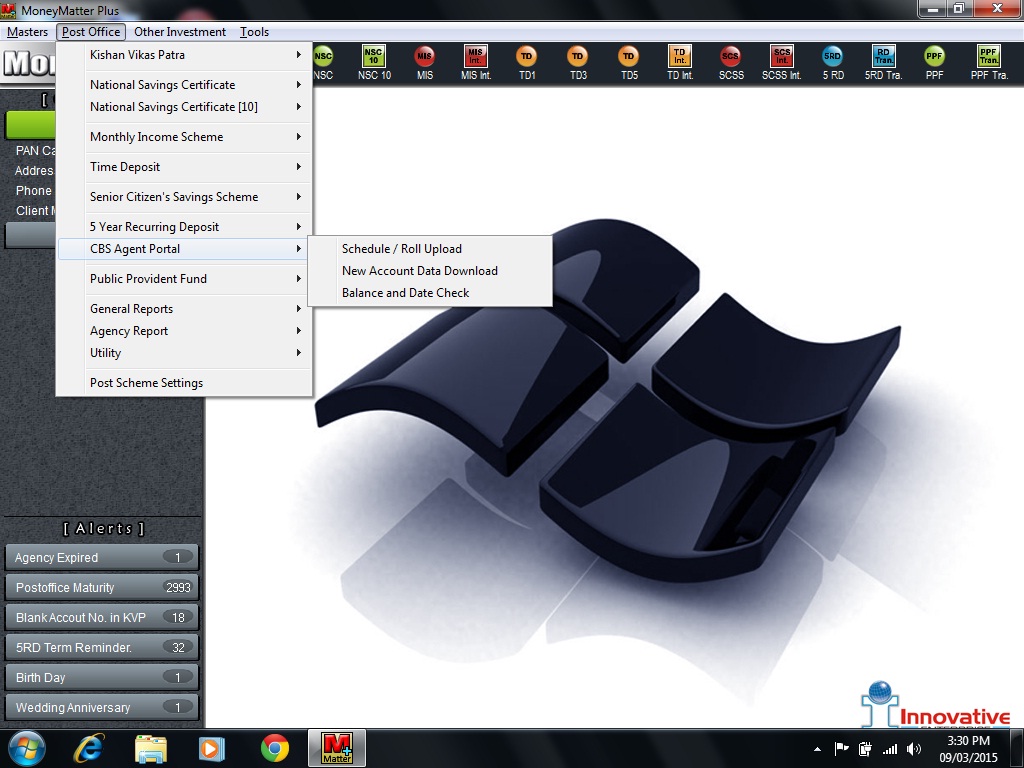Screen dimensions: 1024x768
Task: Click the Postoffice Maturity alert button
Action: [101, 588]
